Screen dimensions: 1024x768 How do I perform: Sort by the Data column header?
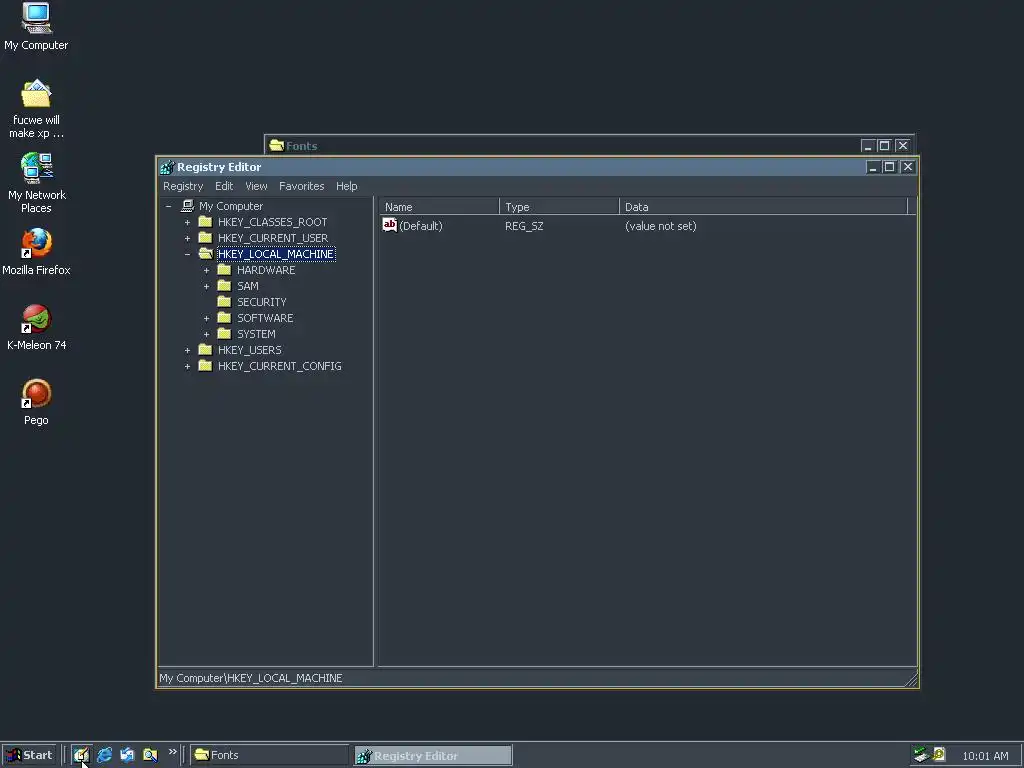coord(763,206)
